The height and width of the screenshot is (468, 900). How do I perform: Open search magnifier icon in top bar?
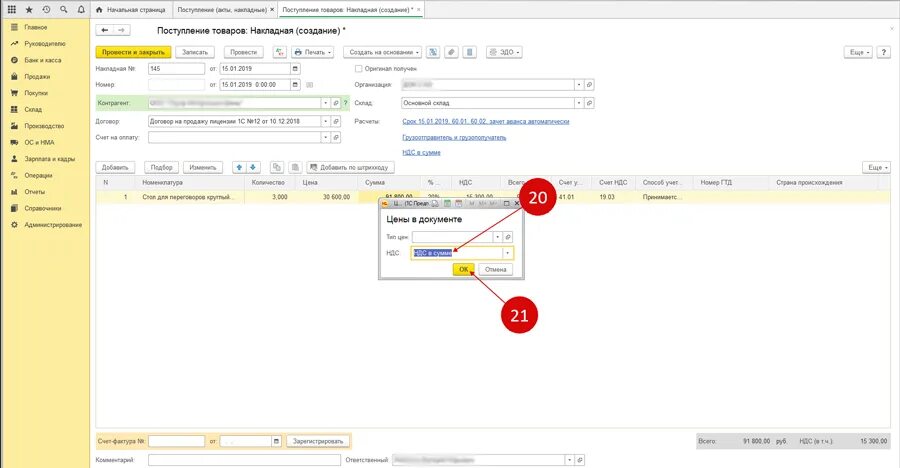tap(64, 10)
